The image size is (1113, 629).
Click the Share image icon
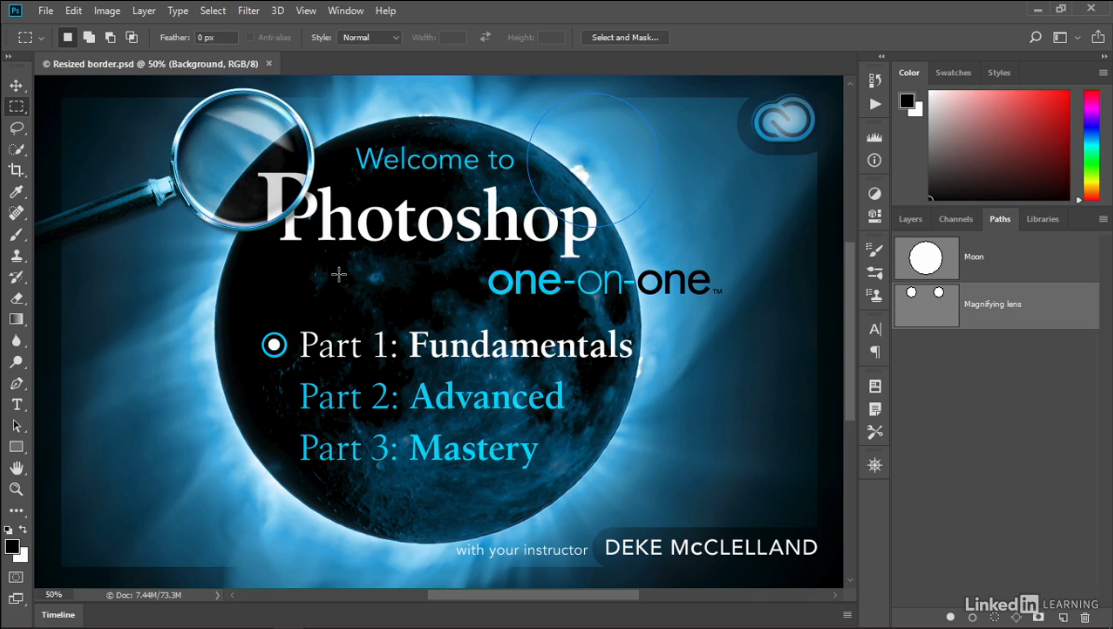pos(1098,38)
